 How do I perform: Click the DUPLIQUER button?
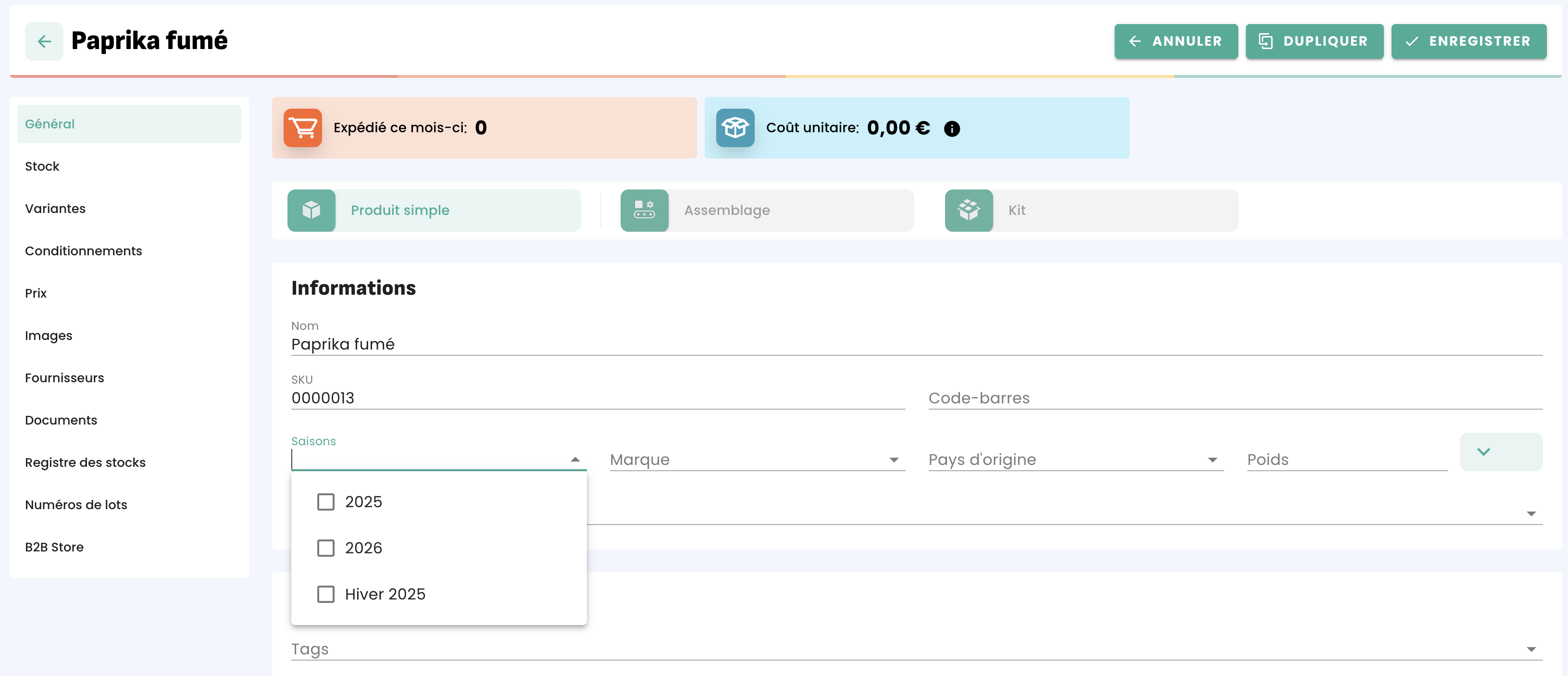[x=1314, y=41]
